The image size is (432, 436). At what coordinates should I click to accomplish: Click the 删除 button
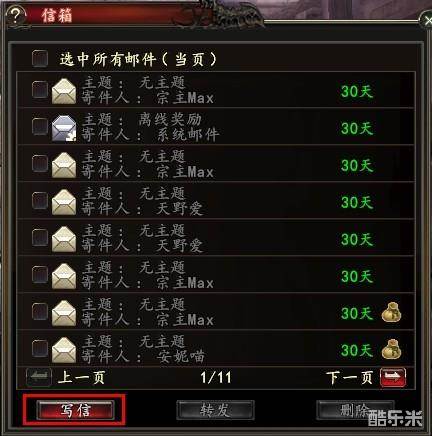click(x=355, y=410)
